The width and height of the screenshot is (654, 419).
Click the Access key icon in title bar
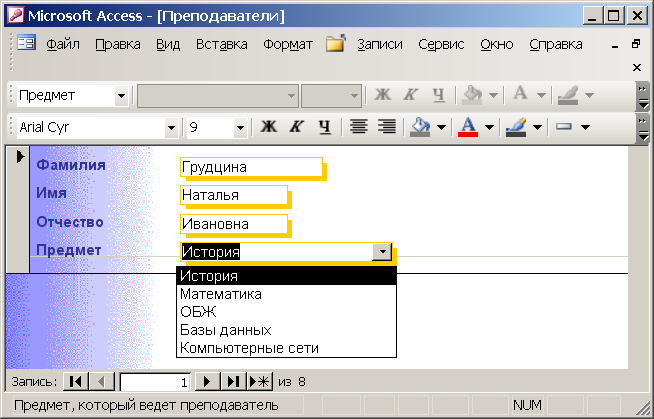coord(16,16)
